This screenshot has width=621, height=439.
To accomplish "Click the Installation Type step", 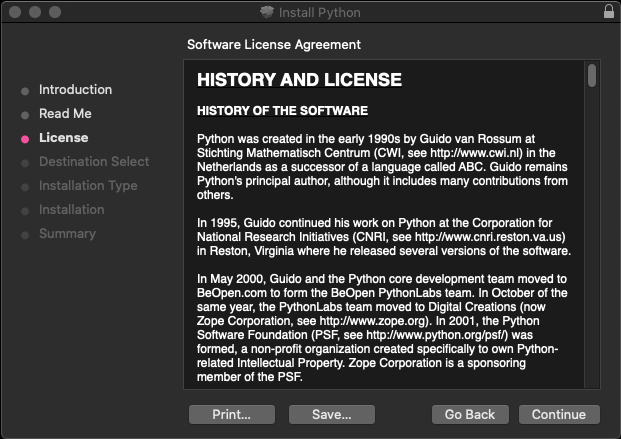I will point(88,186).
